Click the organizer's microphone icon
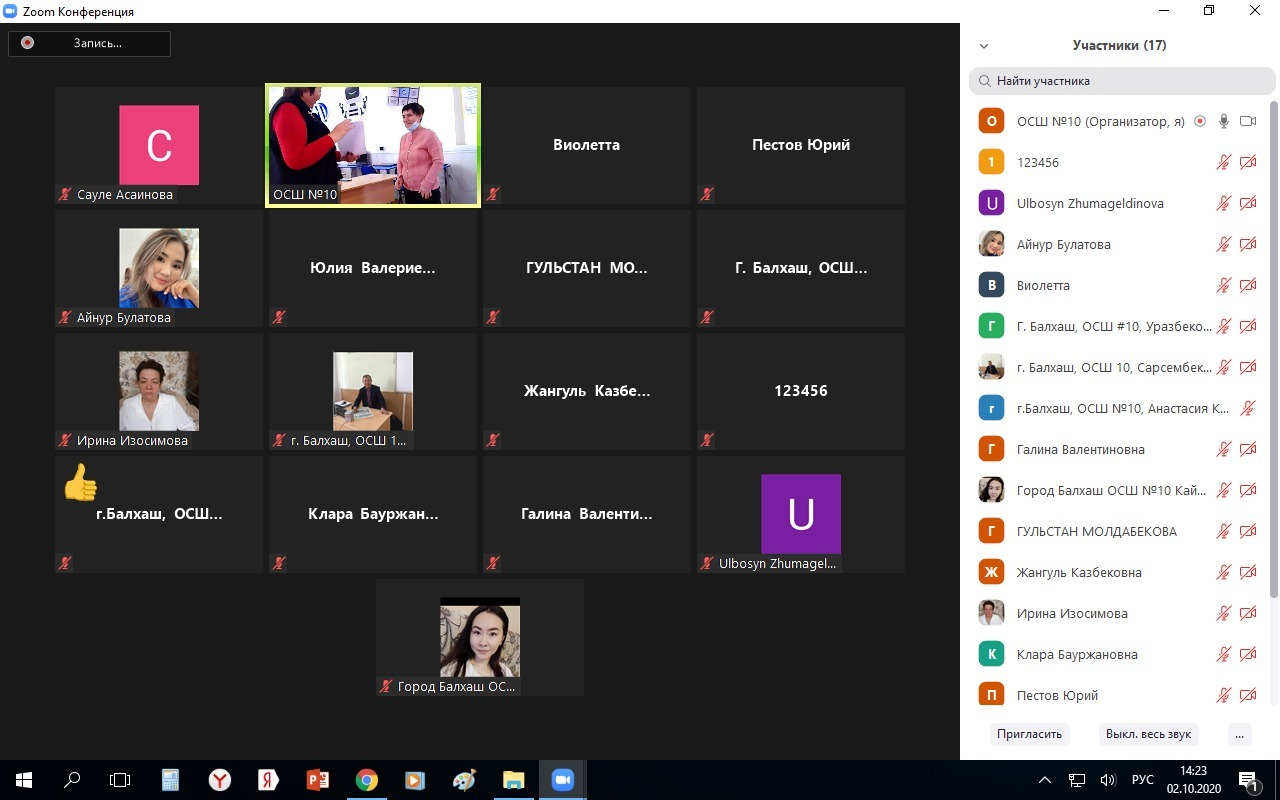The height and width of the screenshot is (800, 1280). coord(1223,121)
